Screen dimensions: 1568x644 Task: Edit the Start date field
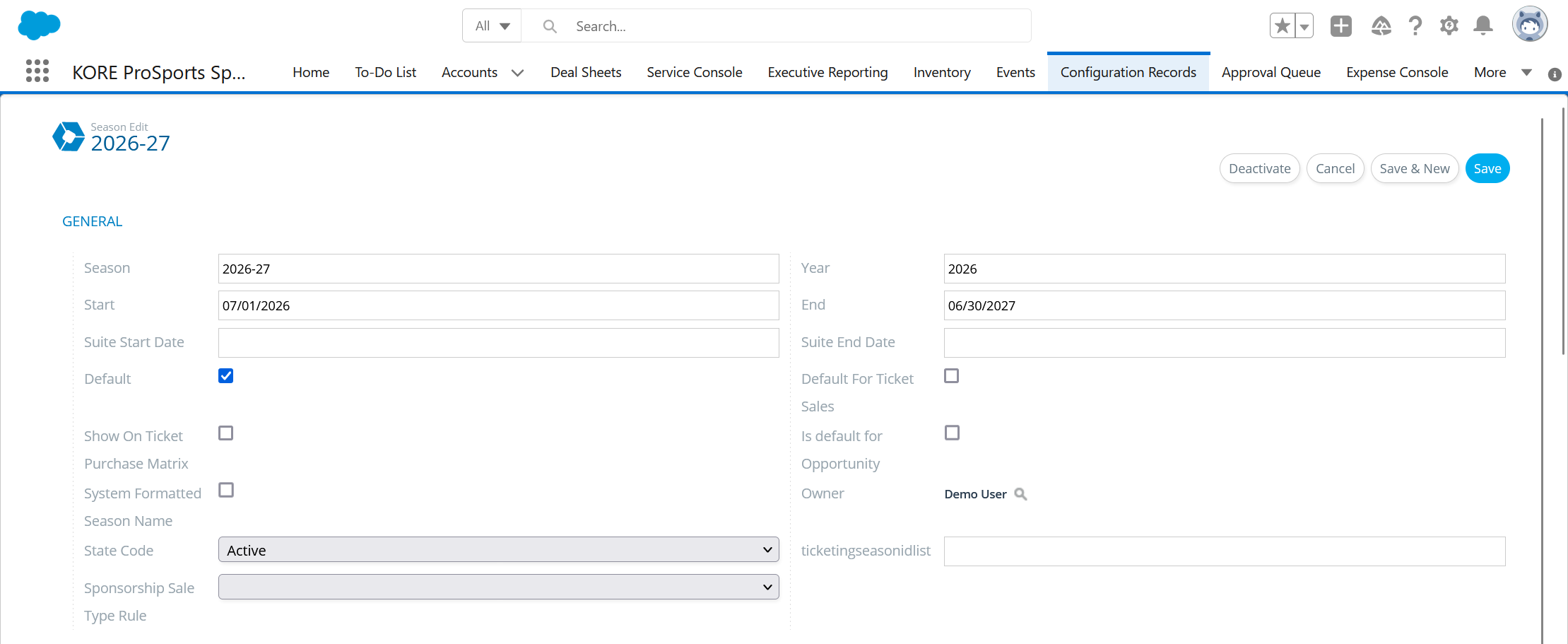point(498,305)
